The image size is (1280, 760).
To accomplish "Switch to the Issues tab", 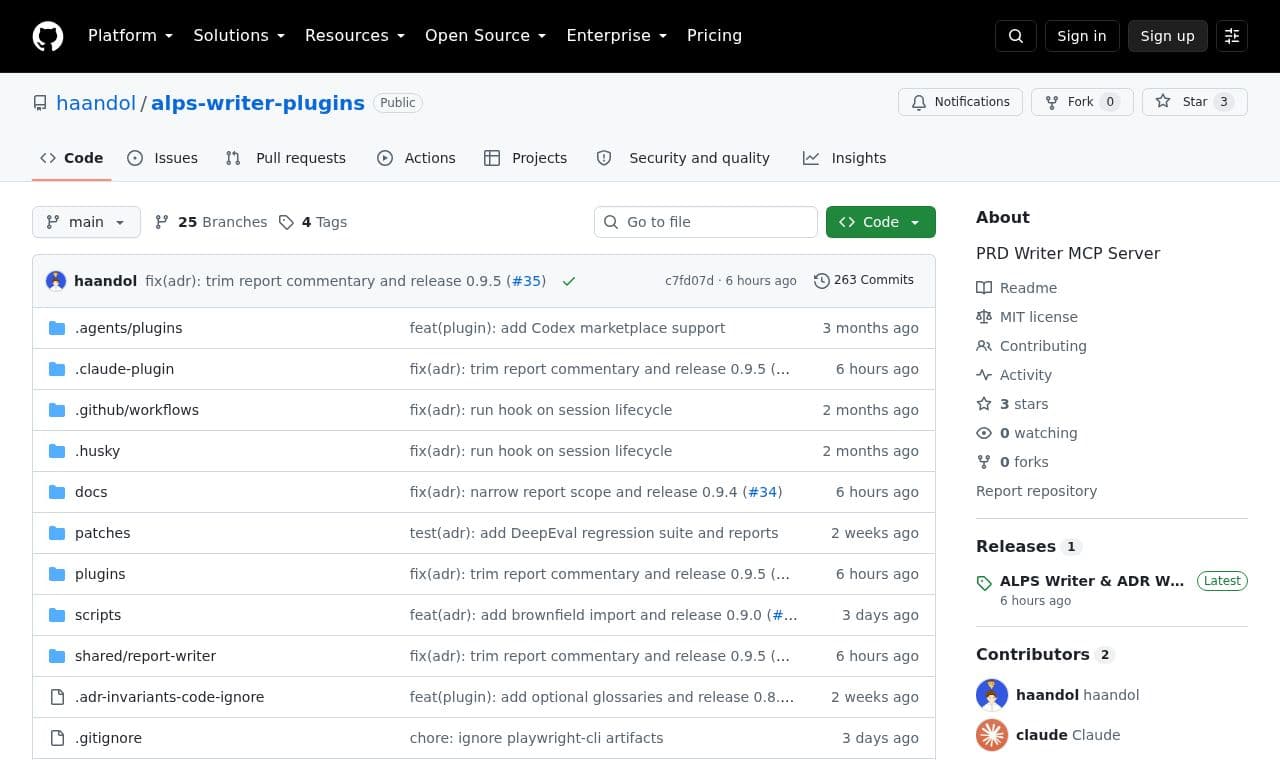I will (163, 158).
